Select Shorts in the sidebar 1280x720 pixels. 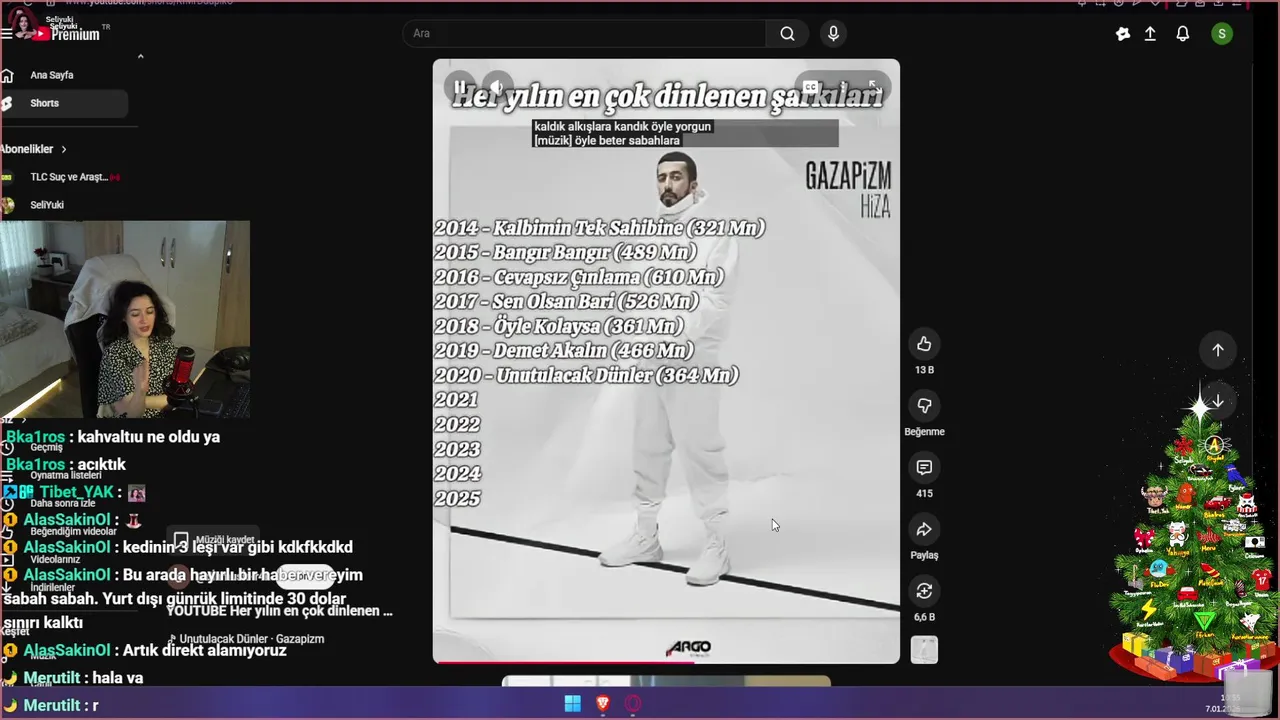tap(65, 103)
